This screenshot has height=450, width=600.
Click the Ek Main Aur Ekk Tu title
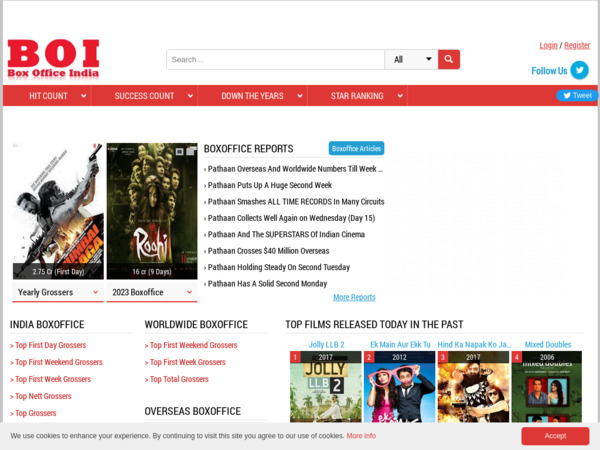click(x=400, y=345)
